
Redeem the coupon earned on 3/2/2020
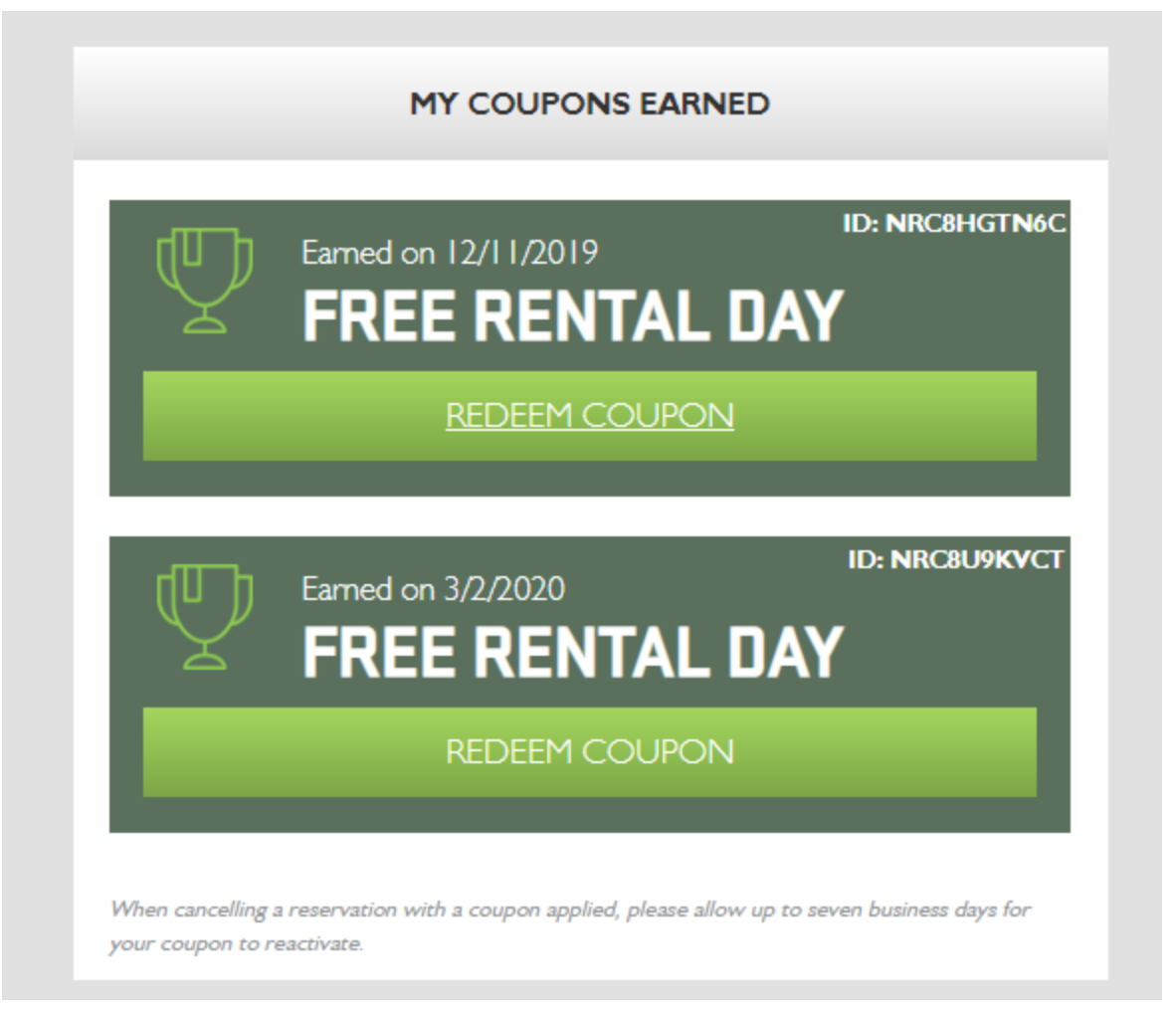589,752
